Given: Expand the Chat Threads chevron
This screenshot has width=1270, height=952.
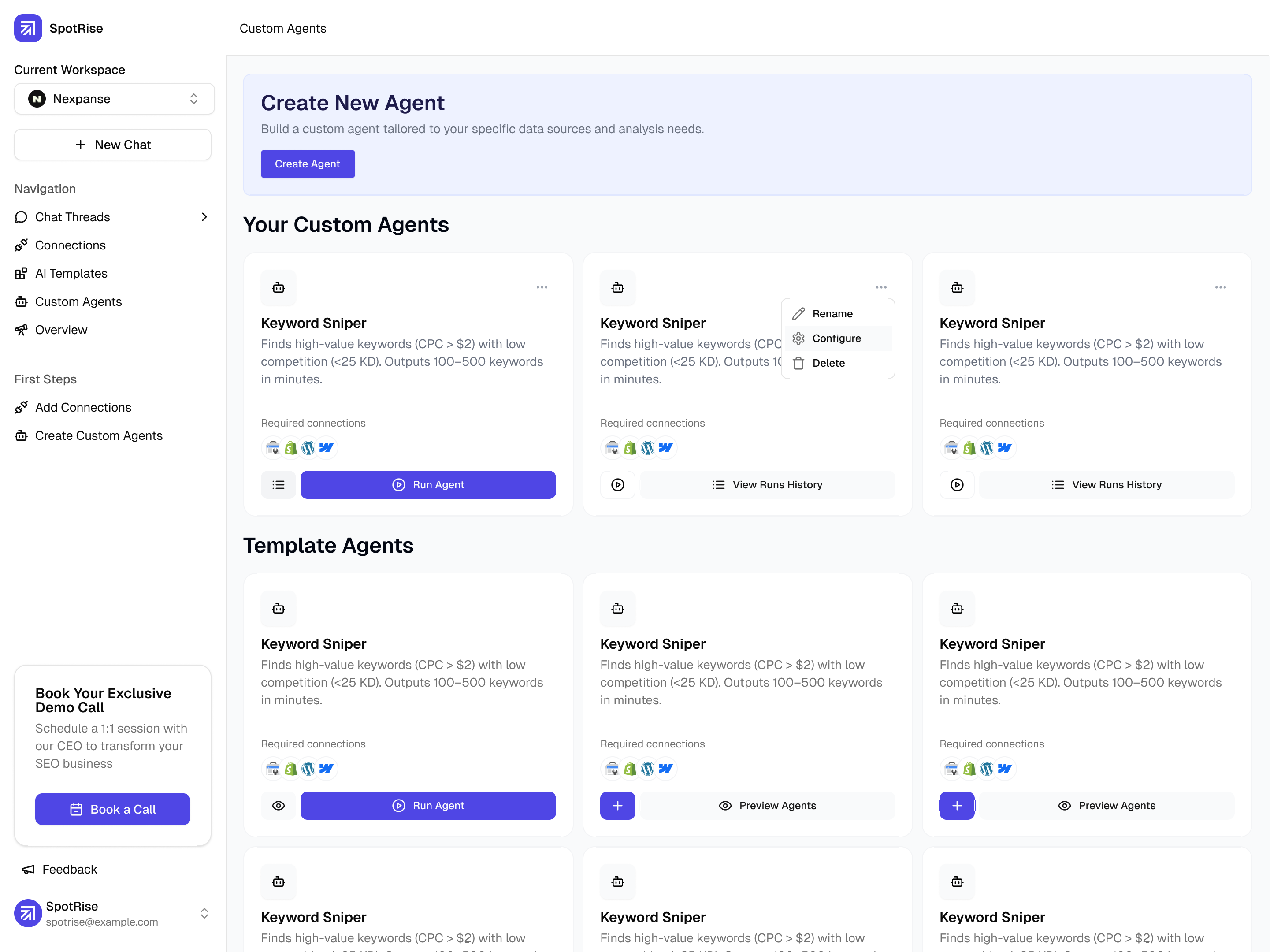Looking at the screenshot, I should click(204, 217).
